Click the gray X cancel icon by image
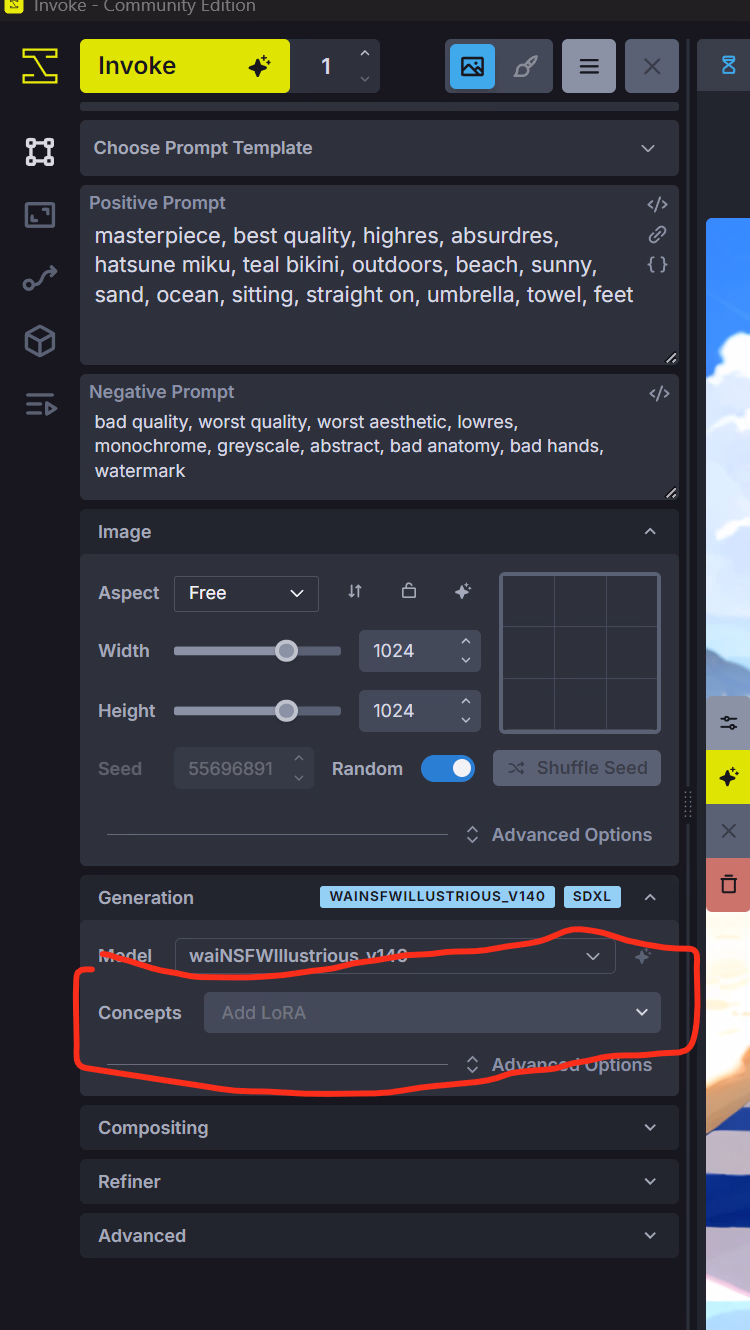 [728, 831]
